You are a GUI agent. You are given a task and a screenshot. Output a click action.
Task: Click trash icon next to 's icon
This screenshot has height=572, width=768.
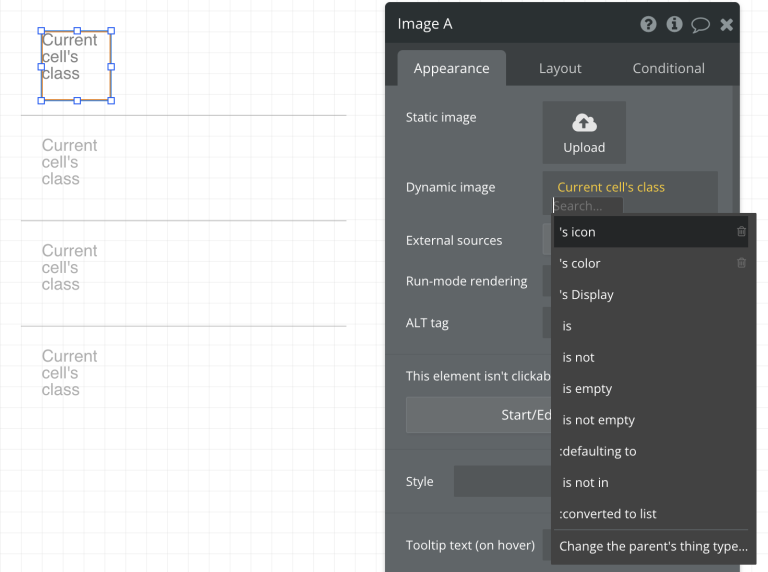pos(741,232)
